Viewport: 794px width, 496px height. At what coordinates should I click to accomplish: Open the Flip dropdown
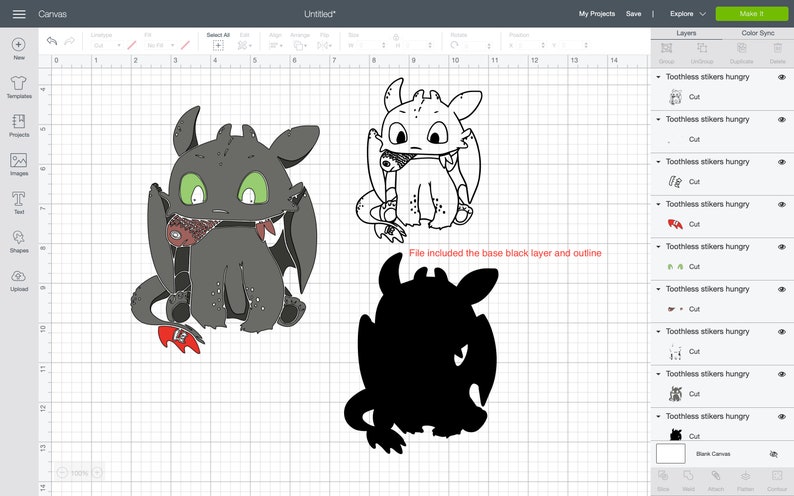pos(324,46)
